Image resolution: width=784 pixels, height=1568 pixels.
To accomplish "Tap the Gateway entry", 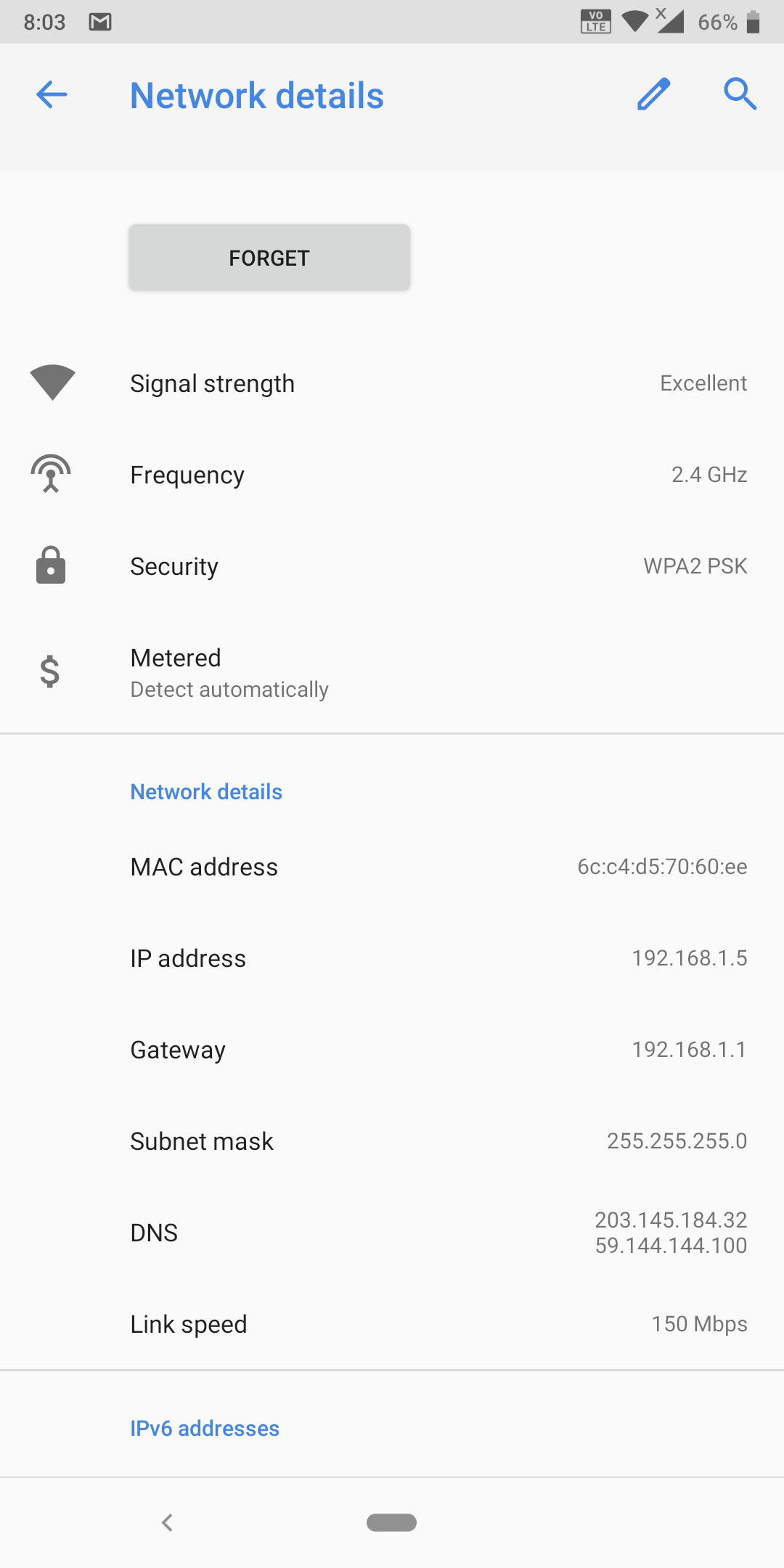I will pos(392,1050).
